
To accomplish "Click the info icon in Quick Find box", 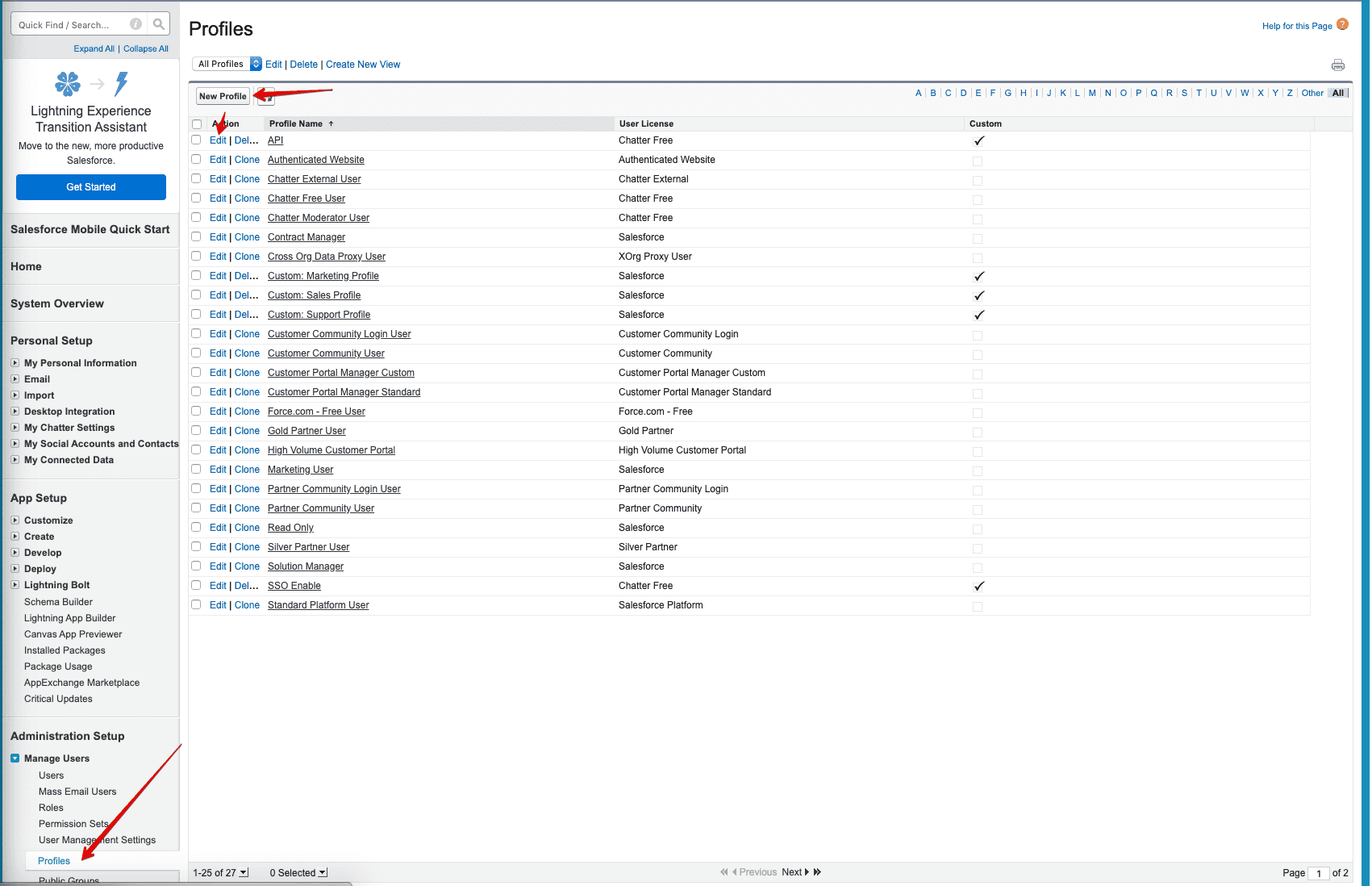I will [136, 24].
